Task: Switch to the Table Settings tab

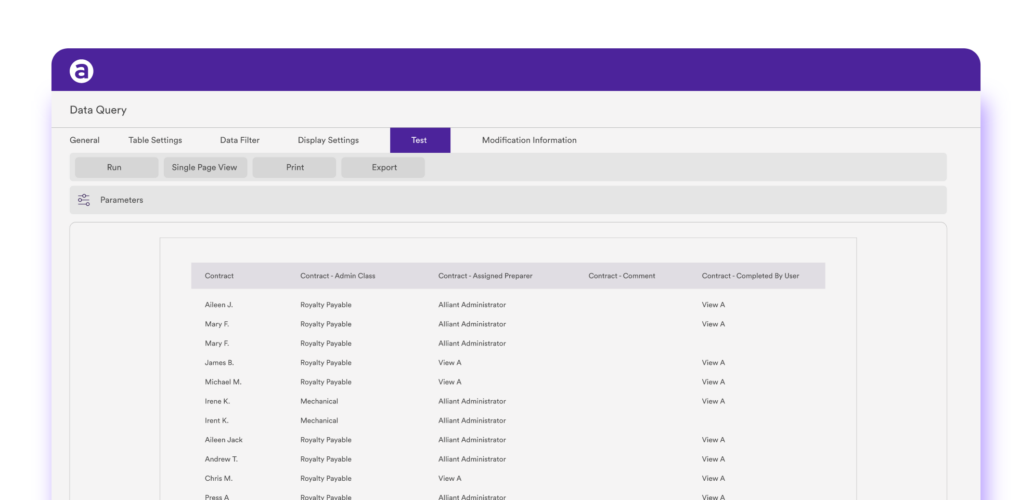Action: (x=155, y=140)
